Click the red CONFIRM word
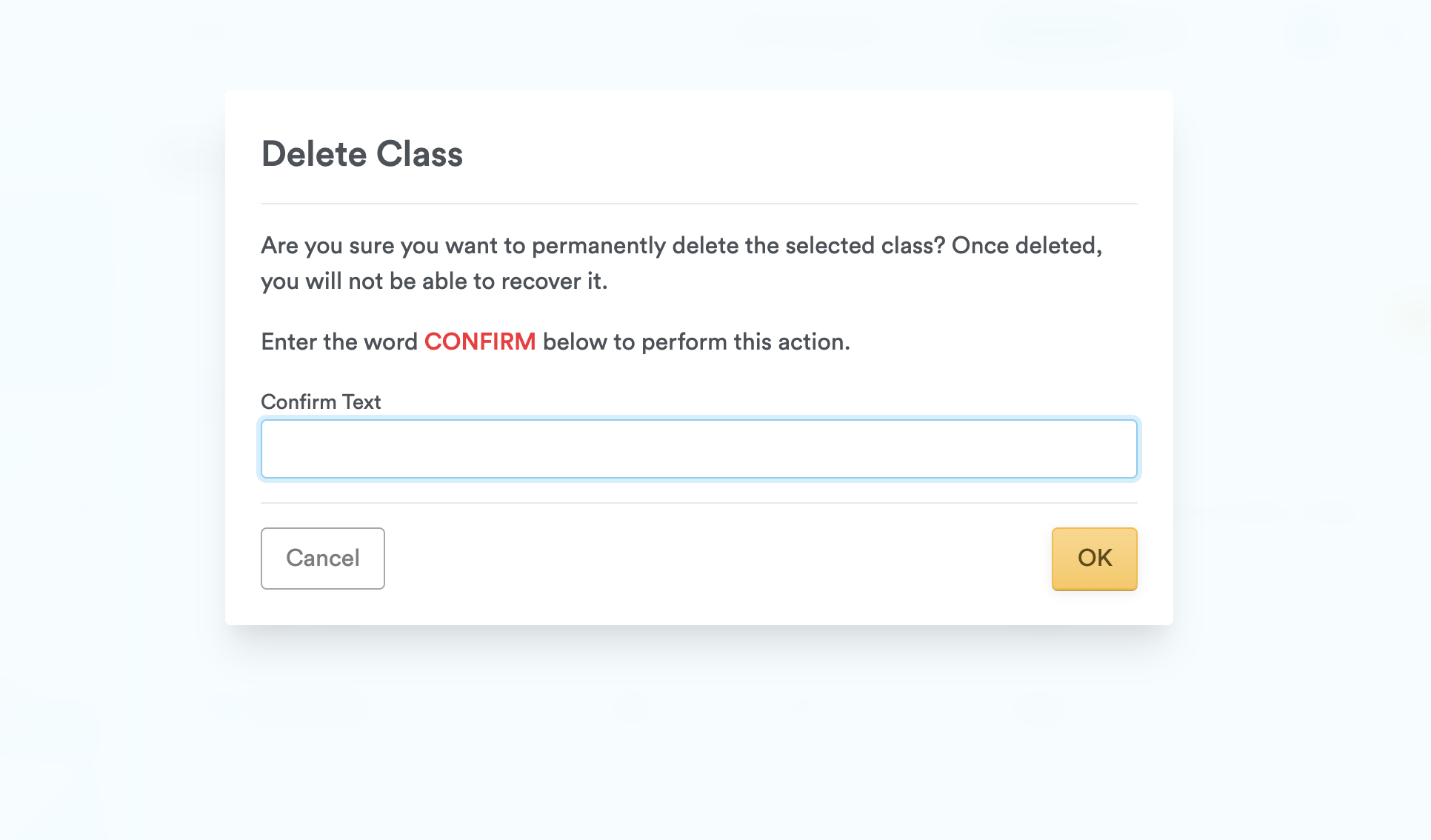The height and width of the screenshot is (840, 1431). 480,341
